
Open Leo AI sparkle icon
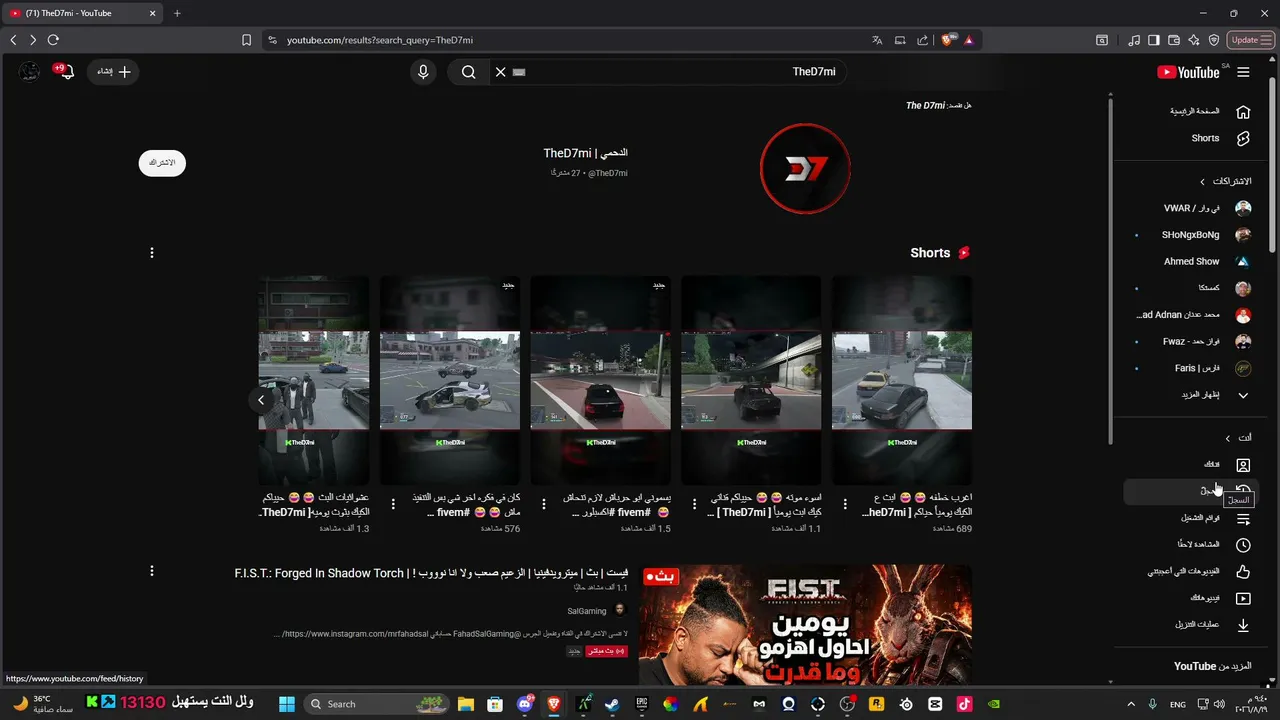pos(1194,40)
